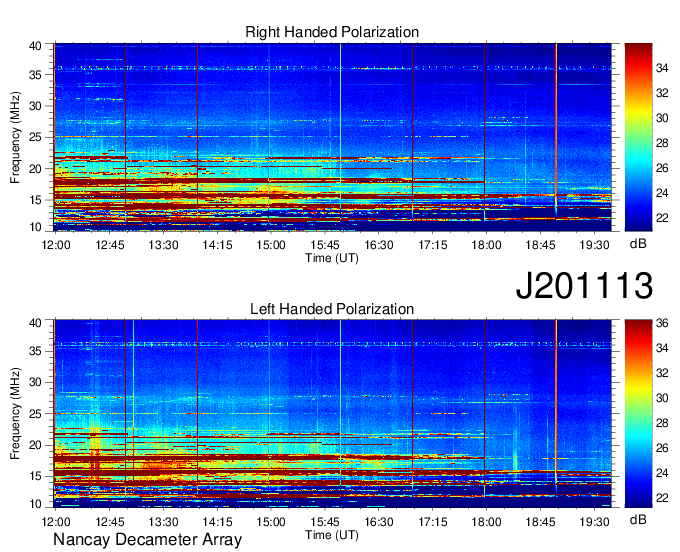This screenshot has height=552, width=680.
Task: Click "Frequency (MHz)" axis label of left-handed plot
Action: pyautogui.click(x=15, y=414)
